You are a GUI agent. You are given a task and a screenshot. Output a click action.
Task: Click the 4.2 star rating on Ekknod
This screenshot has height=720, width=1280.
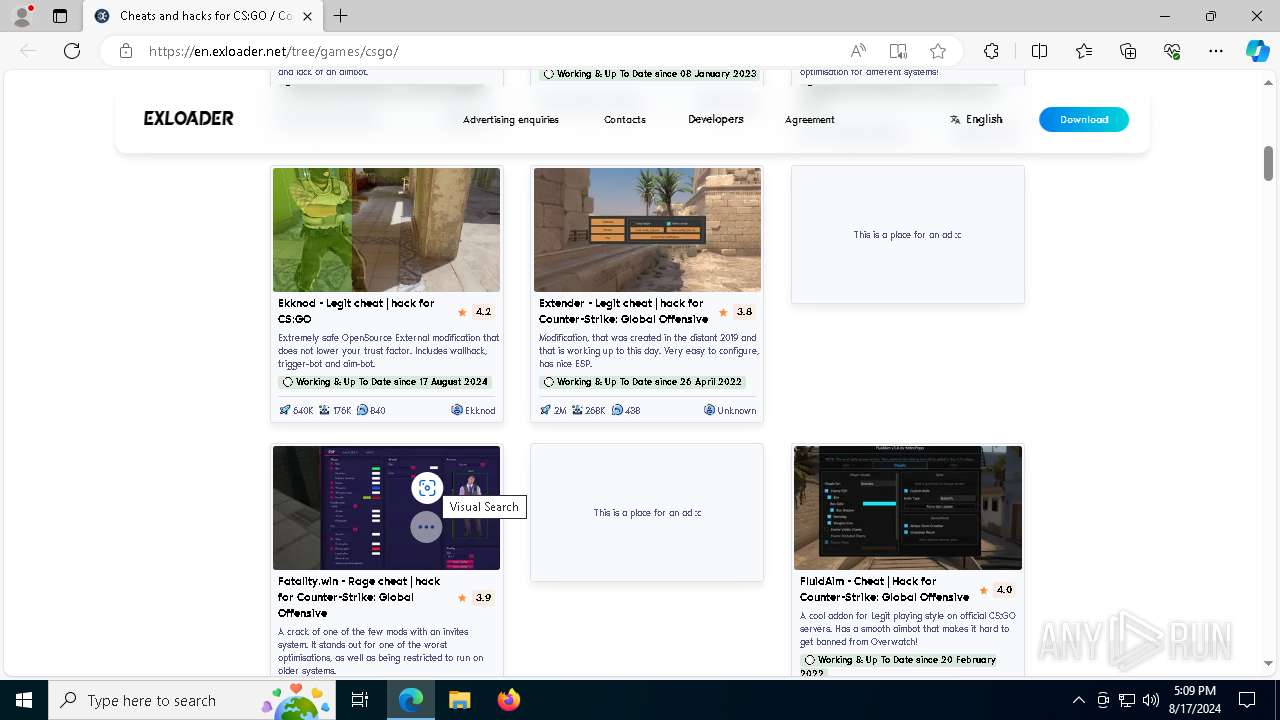tap(476, 312)
